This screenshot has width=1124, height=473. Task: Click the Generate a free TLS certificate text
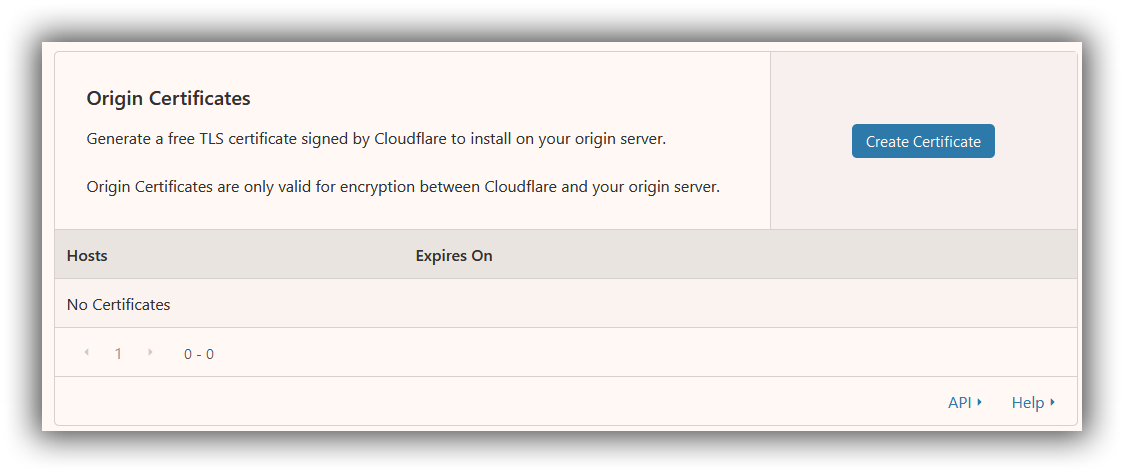point(376,139)
